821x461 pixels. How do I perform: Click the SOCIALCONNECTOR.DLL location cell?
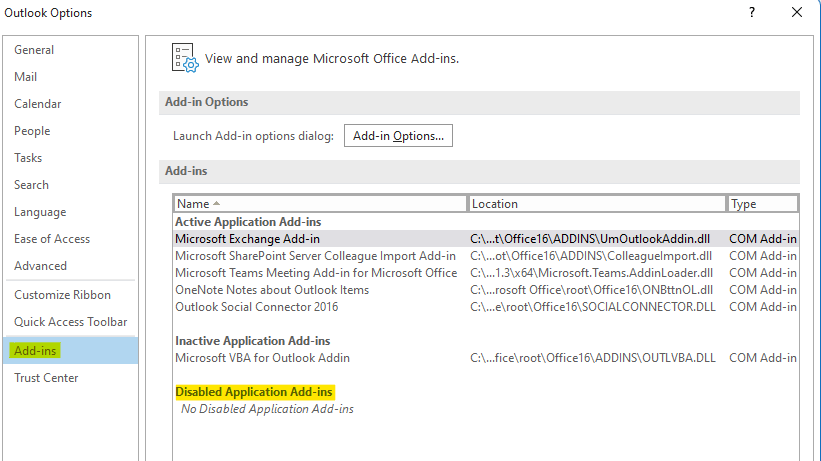[x=593, y=307]
